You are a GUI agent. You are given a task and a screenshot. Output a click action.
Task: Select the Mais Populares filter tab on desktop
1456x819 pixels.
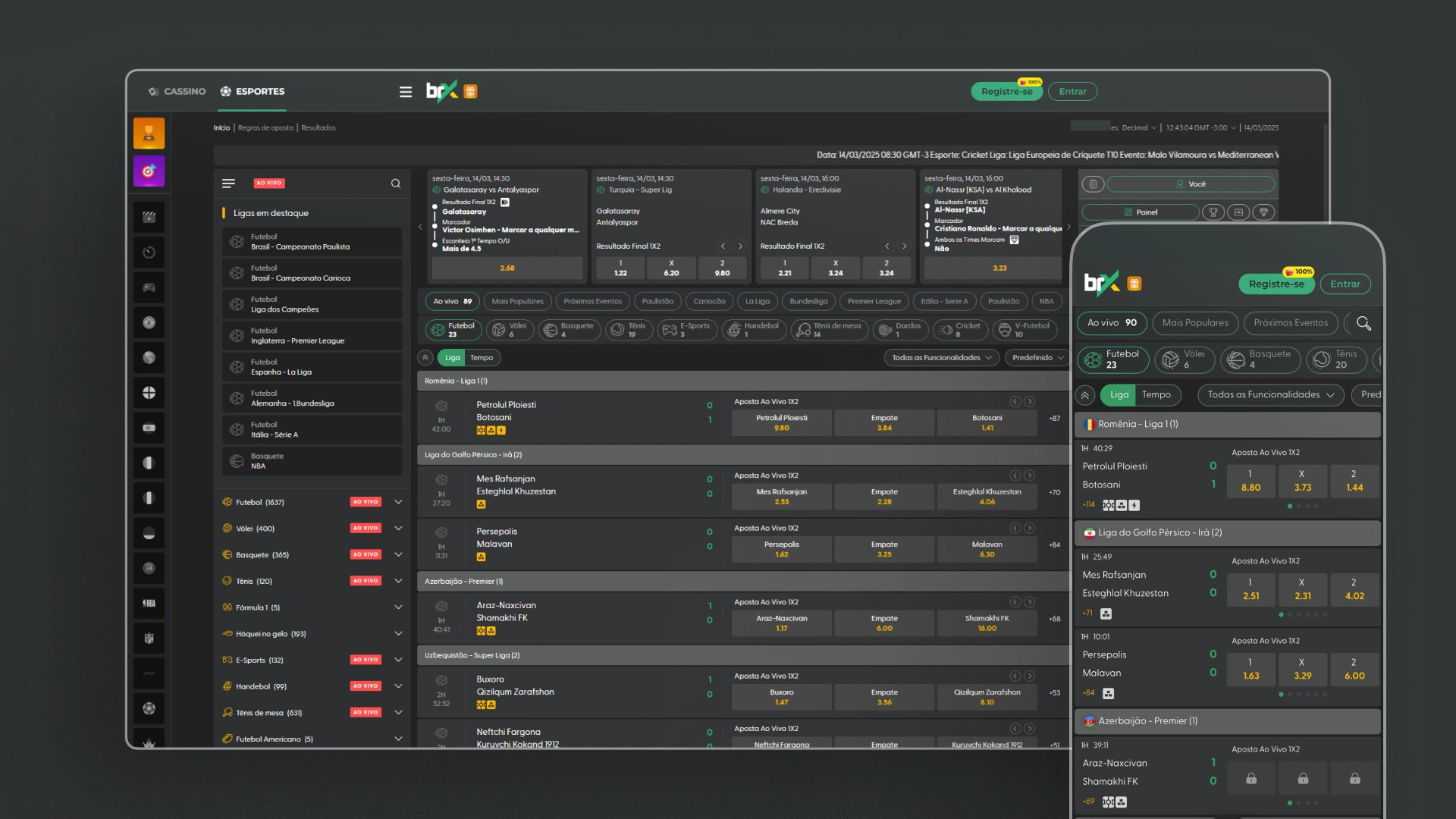coord(517,302)
